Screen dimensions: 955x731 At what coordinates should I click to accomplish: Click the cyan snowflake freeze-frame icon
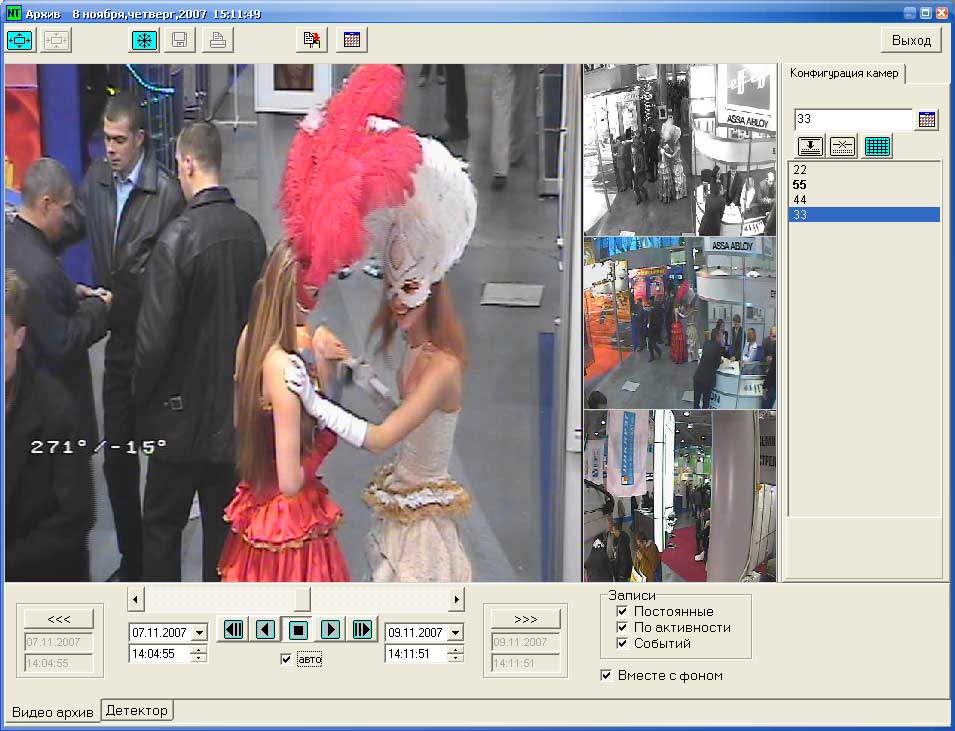tap(145, 40)
